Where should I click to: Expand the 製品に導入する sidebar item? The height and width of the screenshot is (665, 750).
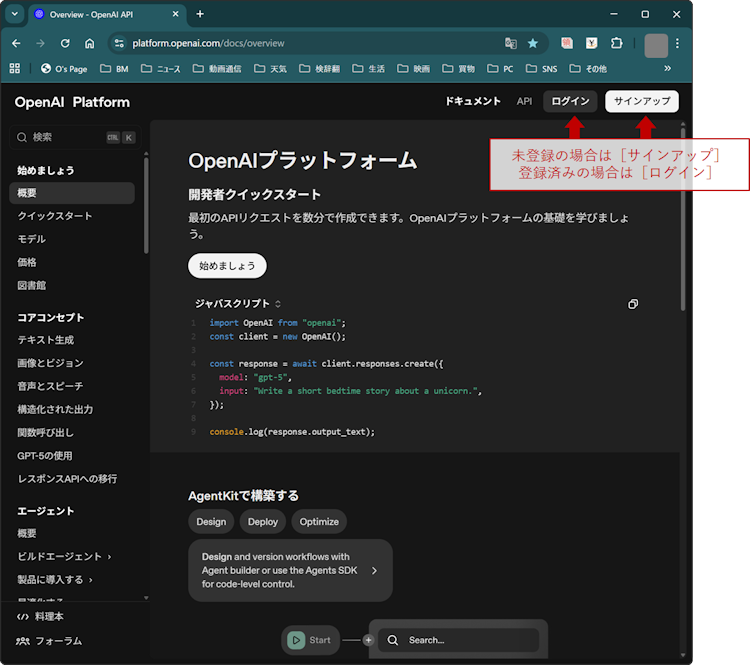click(x=55, y=579)
